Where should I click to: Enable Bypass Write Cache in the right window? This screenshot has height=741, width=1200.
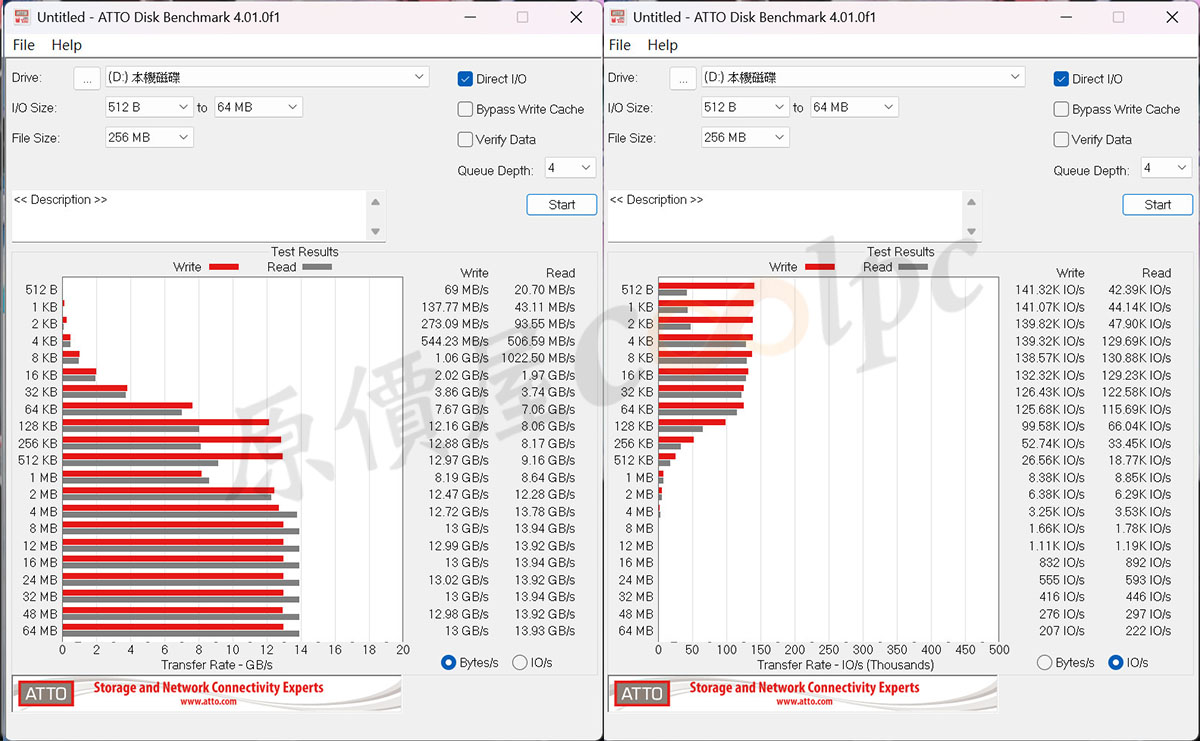1062,109
